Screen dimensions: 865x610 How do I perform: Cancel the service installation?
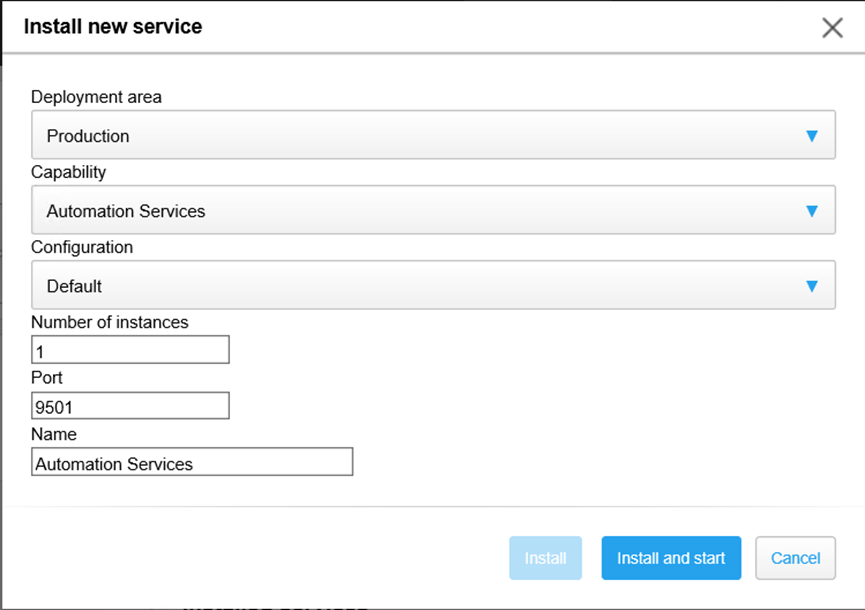(795, 558)
